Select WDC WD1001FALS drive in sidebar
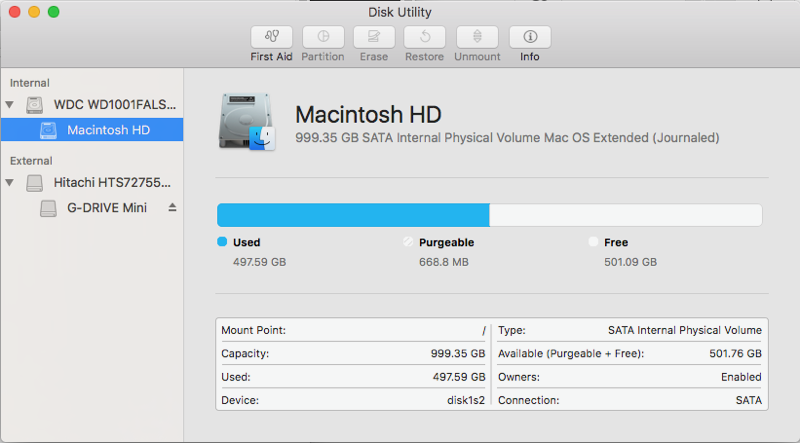 (92, 105)
